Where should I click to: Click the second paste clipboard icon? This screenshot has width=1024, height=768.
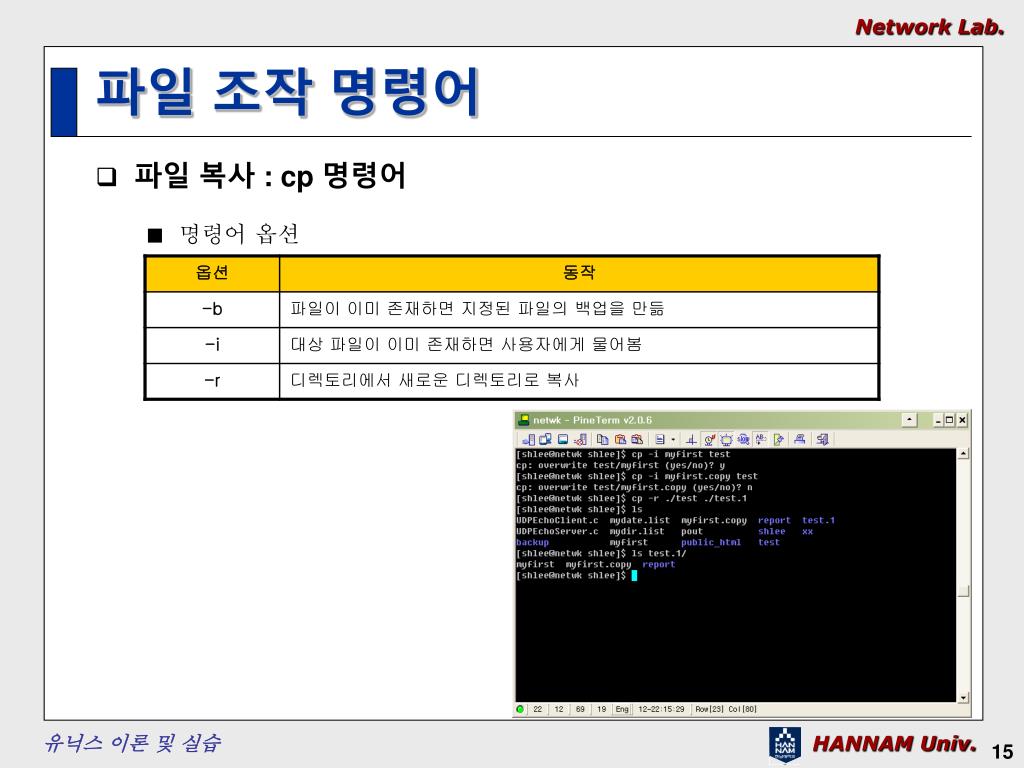coord(637,440)
